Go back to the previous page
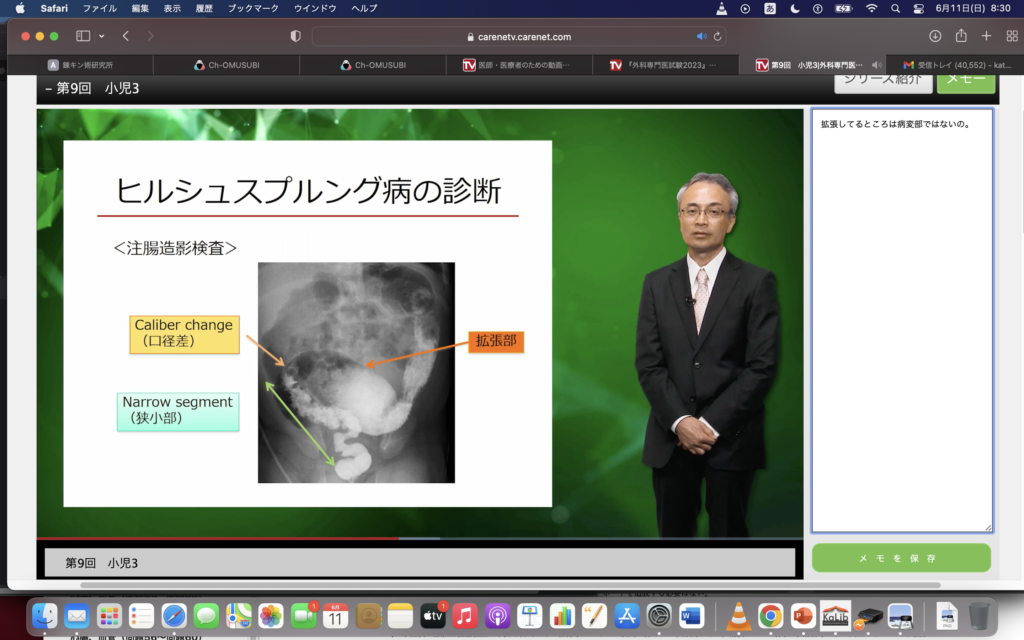The height and width of the screenshot is (640, 1024). (x=126, y=36)
